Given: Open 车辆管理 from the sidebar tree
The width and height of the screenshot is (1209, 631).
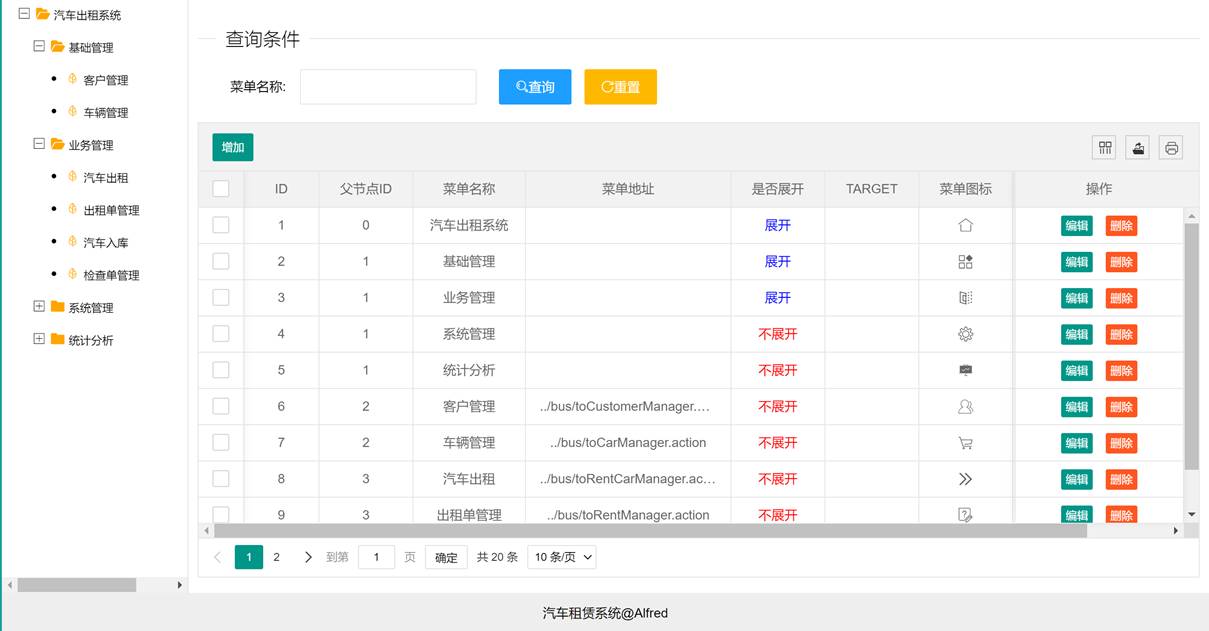Looking at the screenshot, I should [x=106, y=113].
